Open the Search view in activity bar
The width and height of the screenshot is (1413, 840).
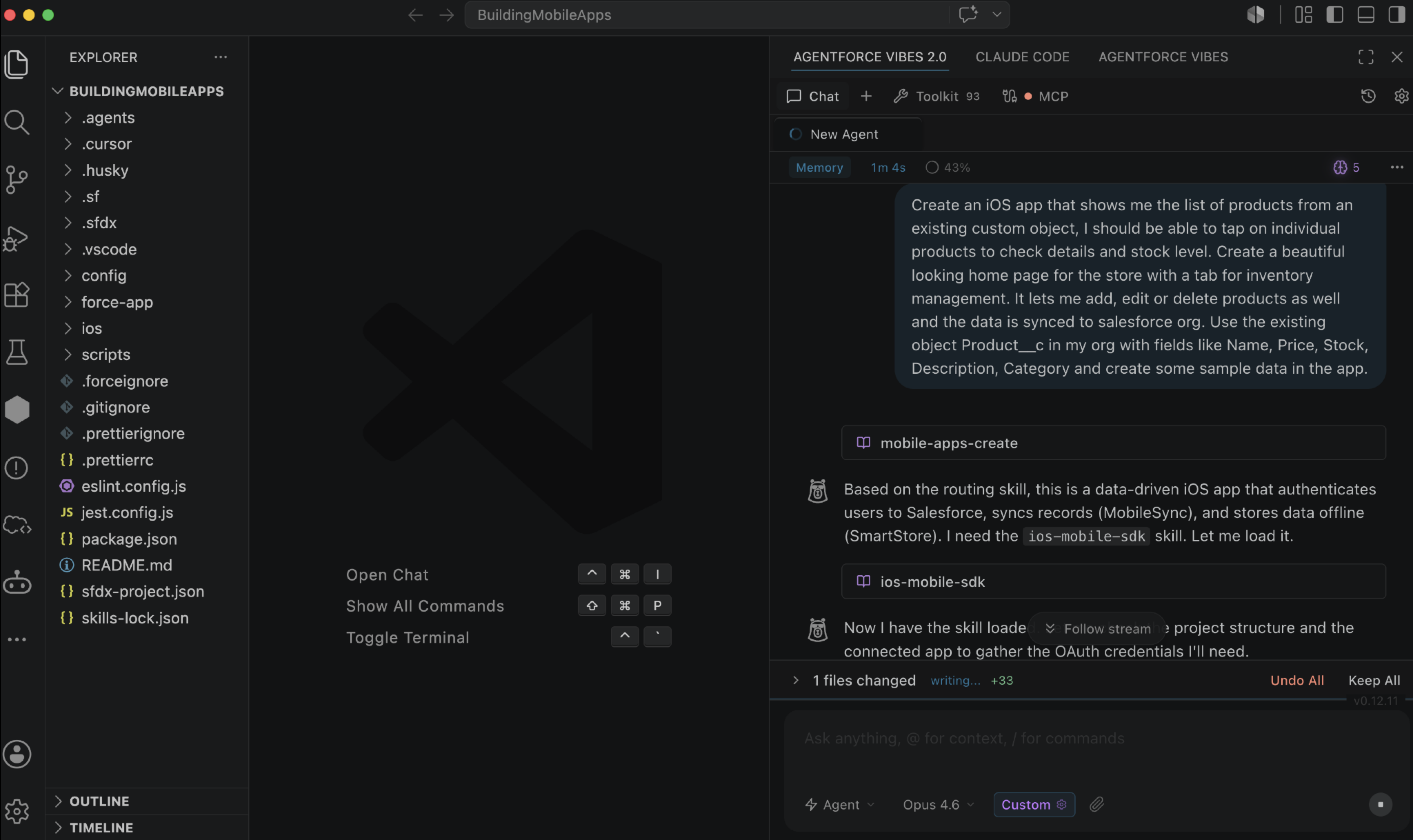point(17,122)
